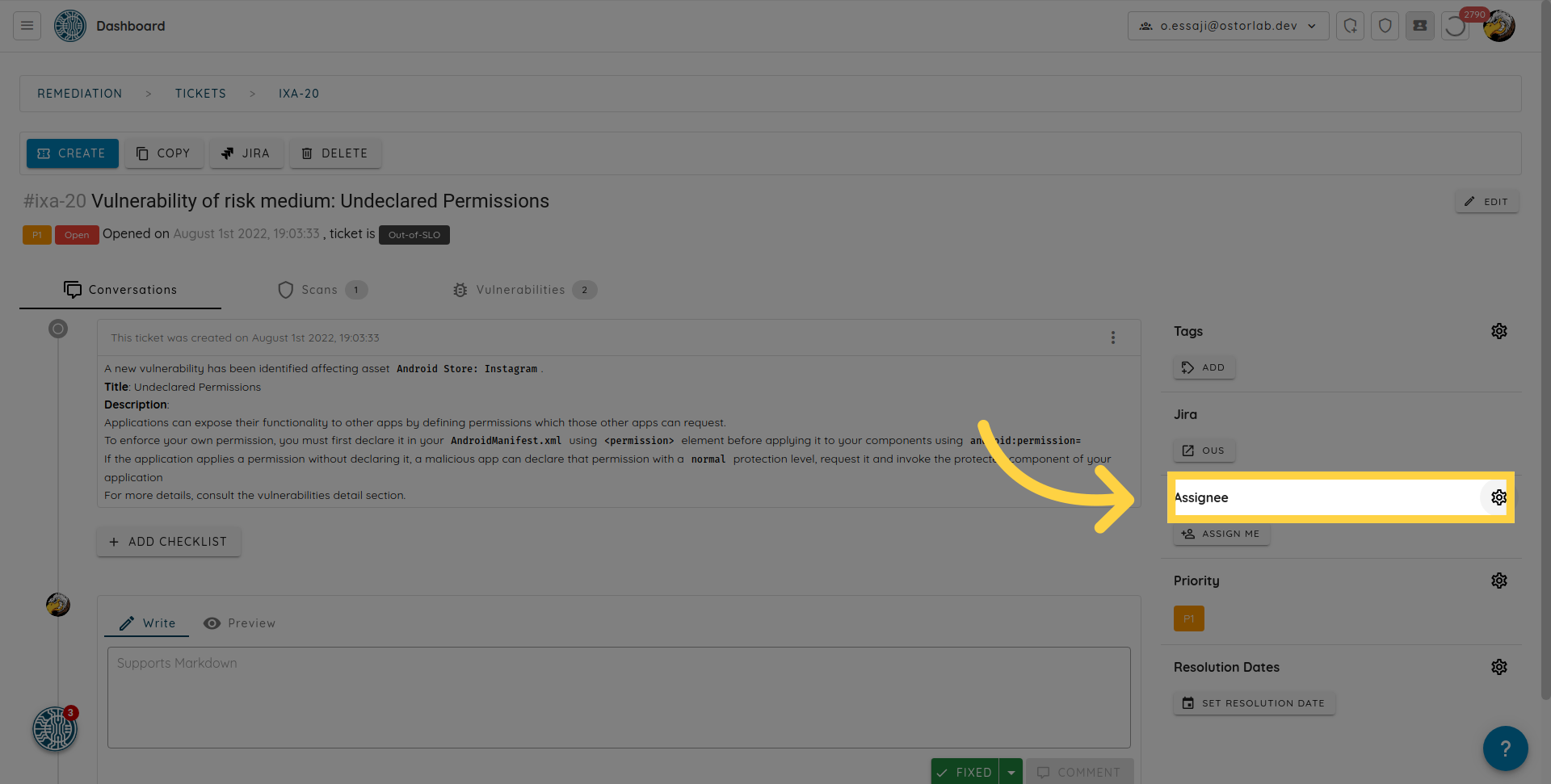Open Resolution Dates gear settings

tap(1498, 667)
